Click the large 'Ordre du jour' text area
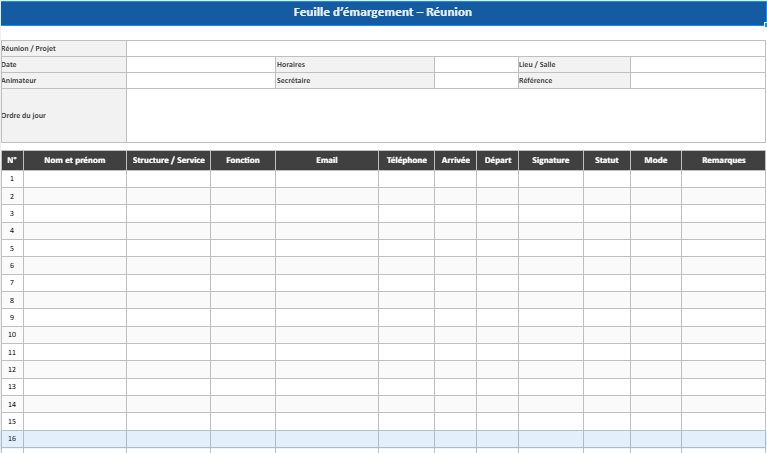This screenshot has height=453, width=767. pos(445,115)
